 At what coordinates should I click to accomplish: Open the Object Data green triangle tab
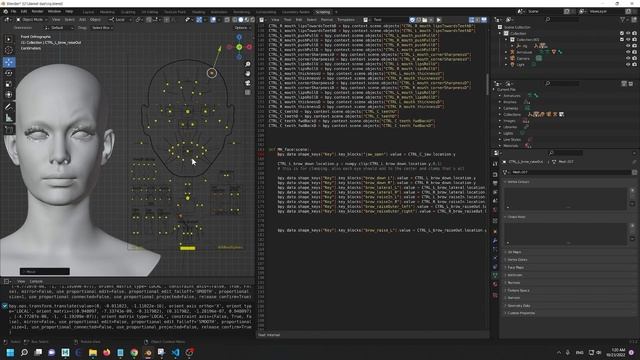coord(495,276)
